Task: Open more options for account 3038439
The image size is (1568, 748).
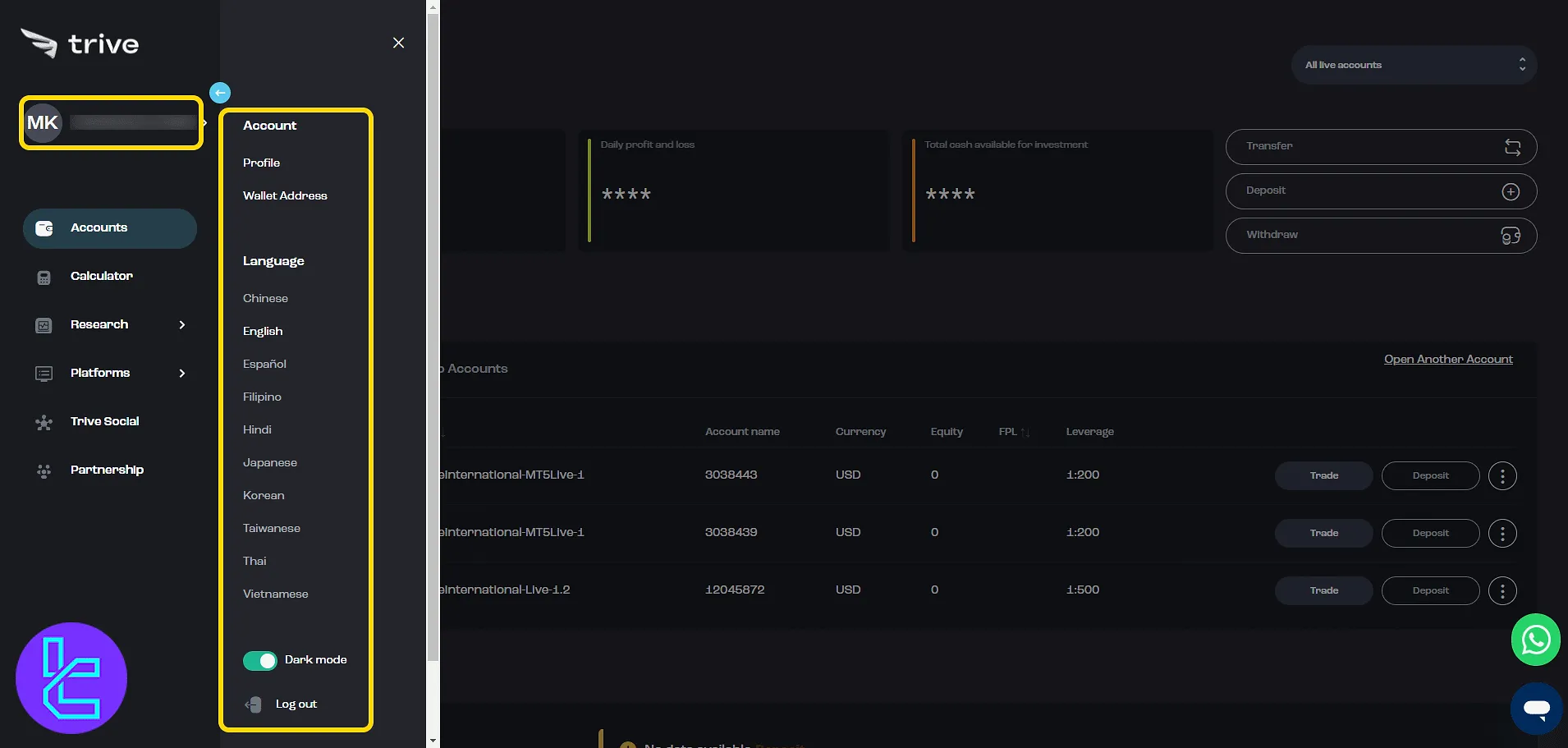Action: coord(1502,533)
